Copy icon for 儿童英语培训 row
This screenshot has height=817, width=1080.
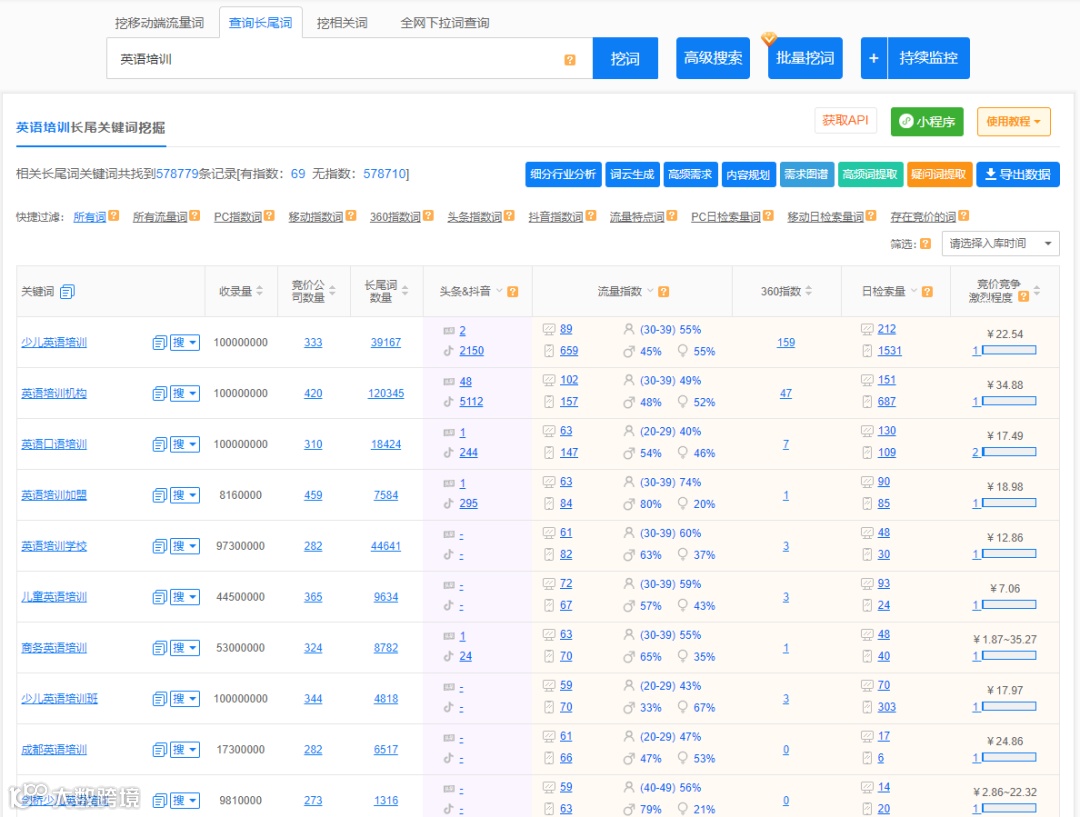[x=159, y=597]
